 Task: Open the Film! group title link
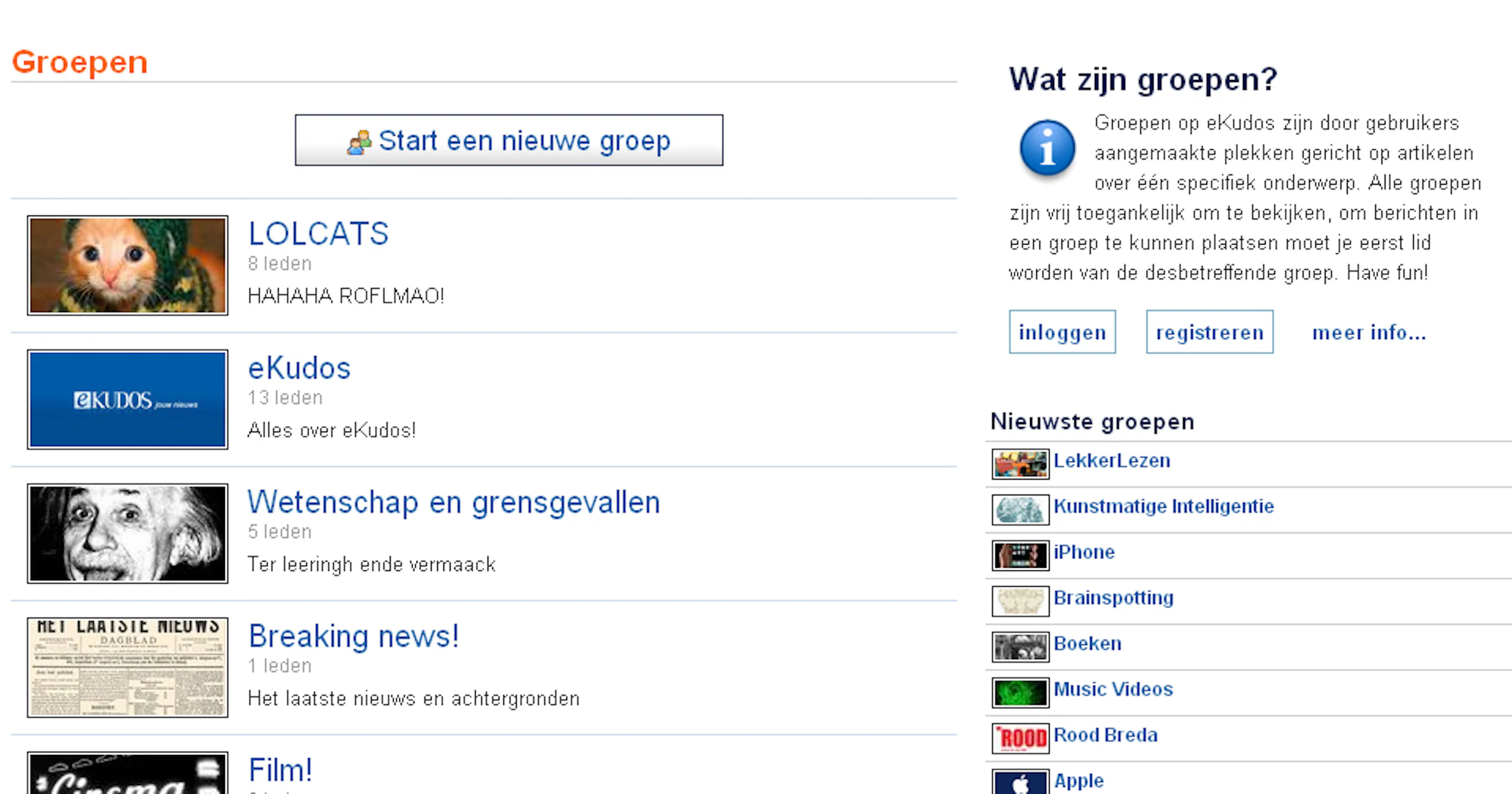(x=280, y=770)
